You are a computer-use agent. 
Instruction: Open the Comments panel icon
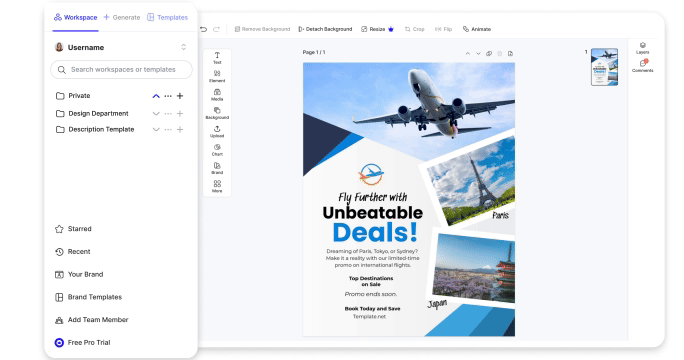(643, 65)
